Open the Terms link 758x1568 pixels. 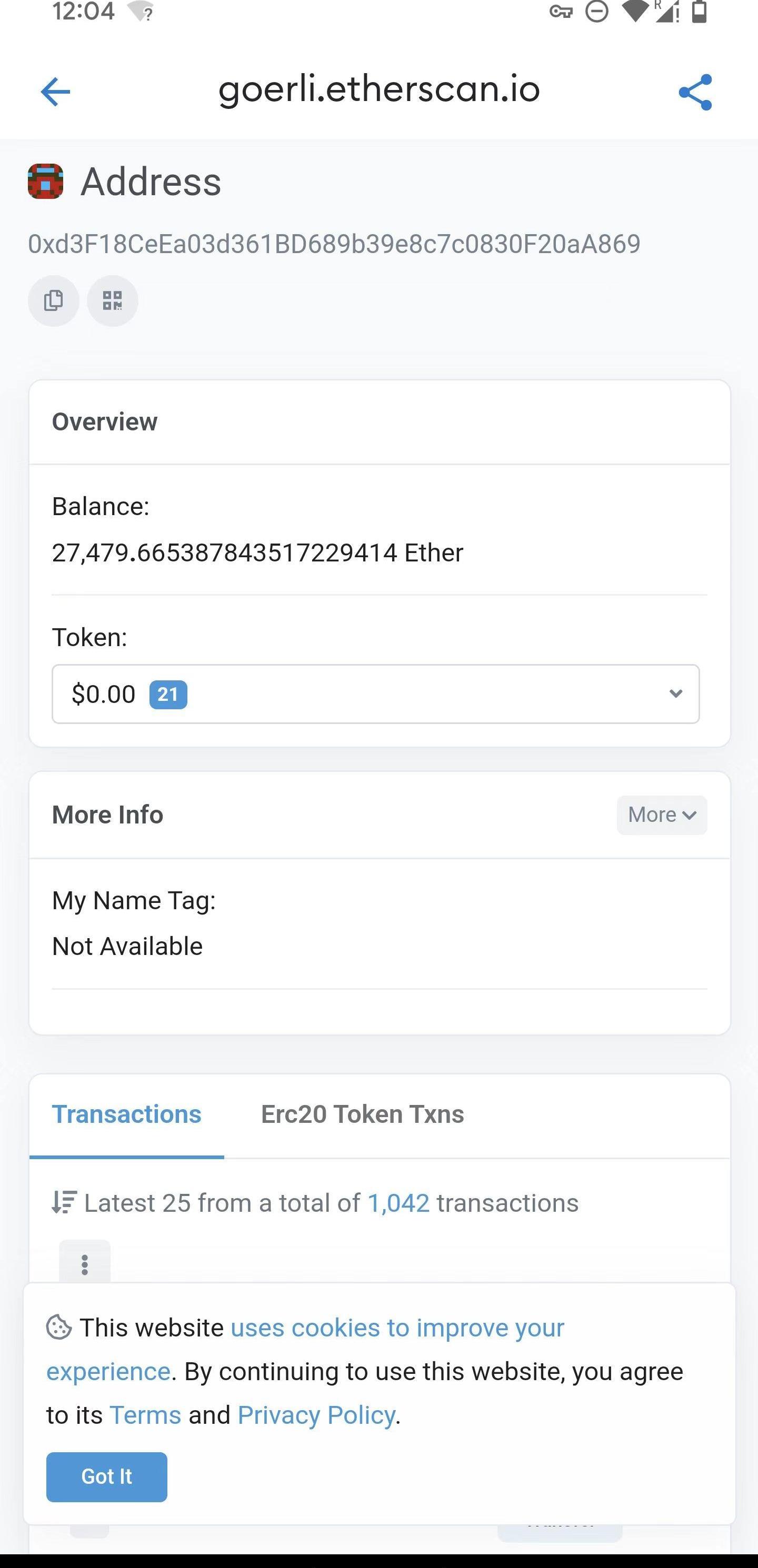tap(145, 1415)
